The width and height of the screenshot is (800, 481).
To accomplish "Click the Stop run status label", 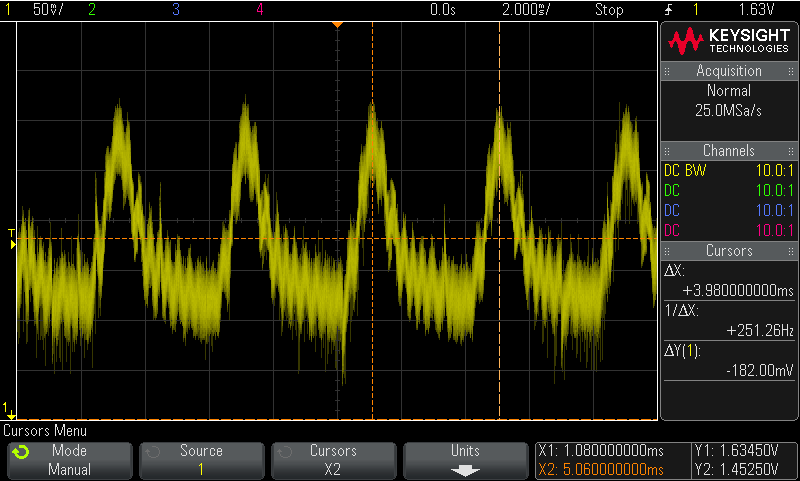I will click(x=609, y=10).
